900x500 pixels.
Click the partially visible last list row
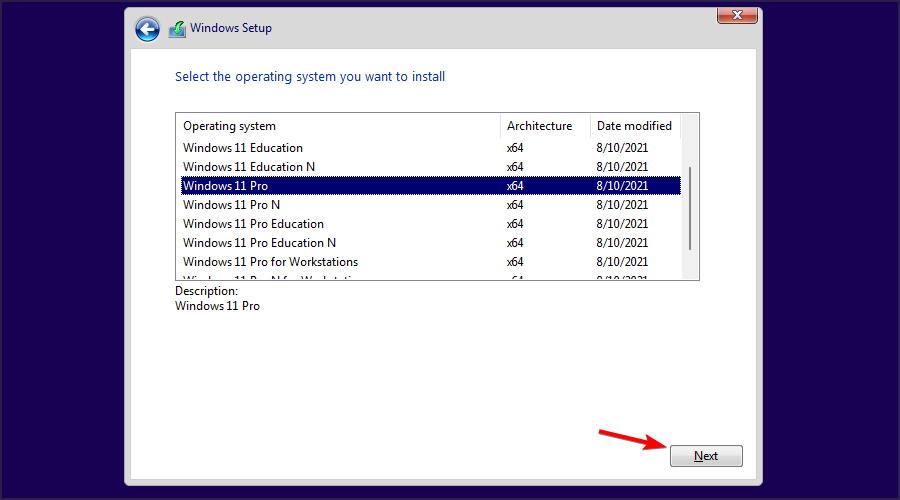[270, 277]
